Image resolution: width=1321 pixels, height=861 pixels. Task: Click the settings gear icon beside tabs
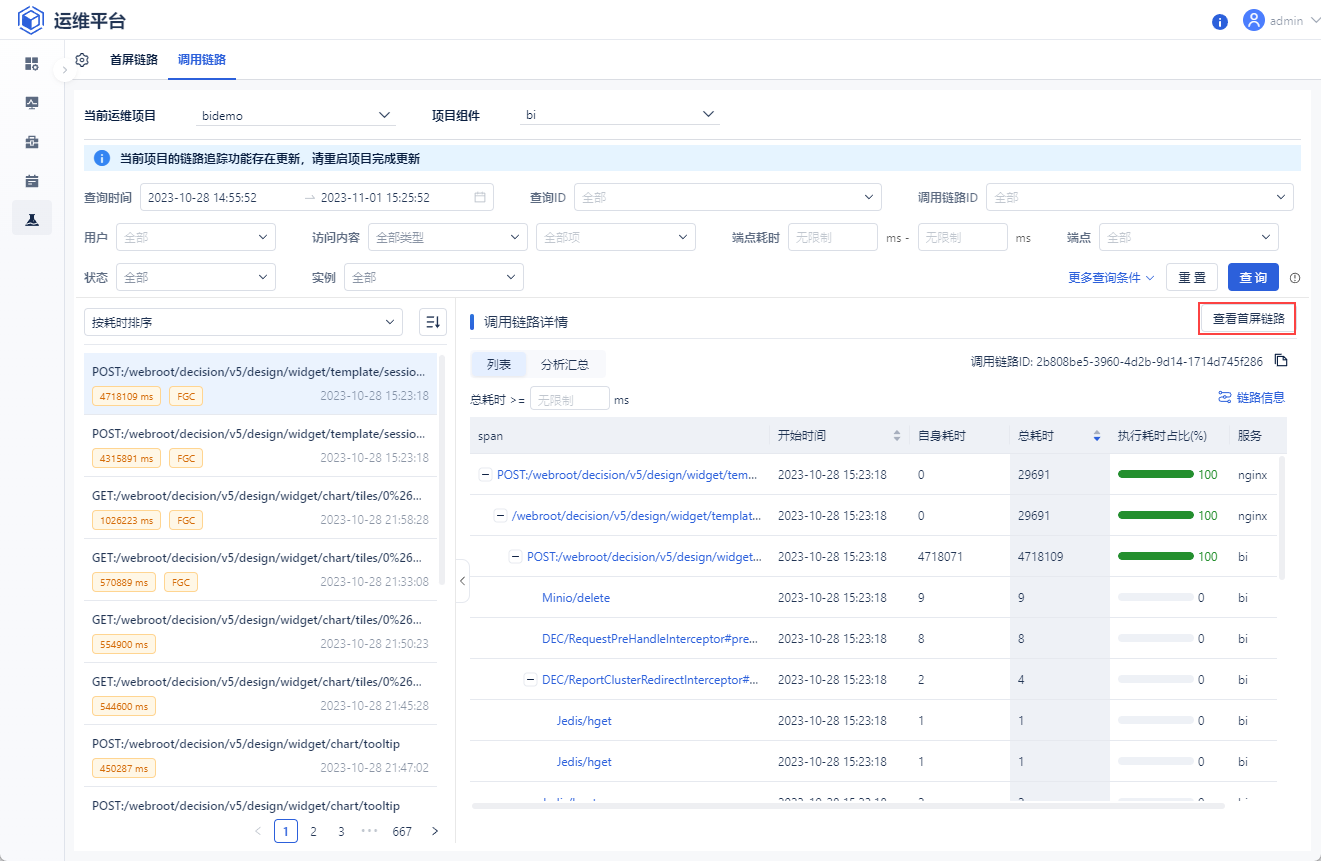[x=82, y=60]
